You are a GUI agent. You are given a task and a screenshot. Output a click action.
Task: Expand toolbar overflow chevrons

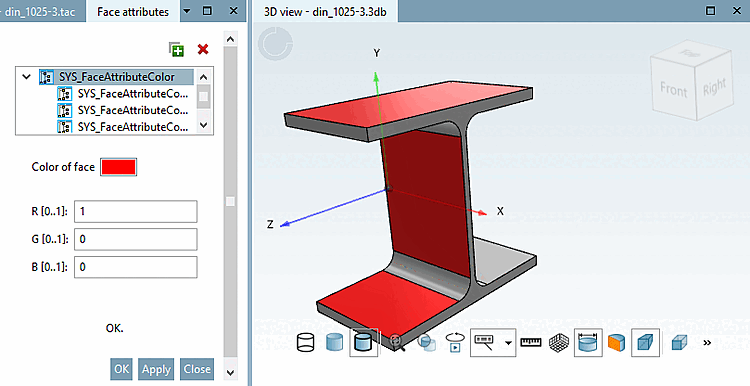(707, 342)
